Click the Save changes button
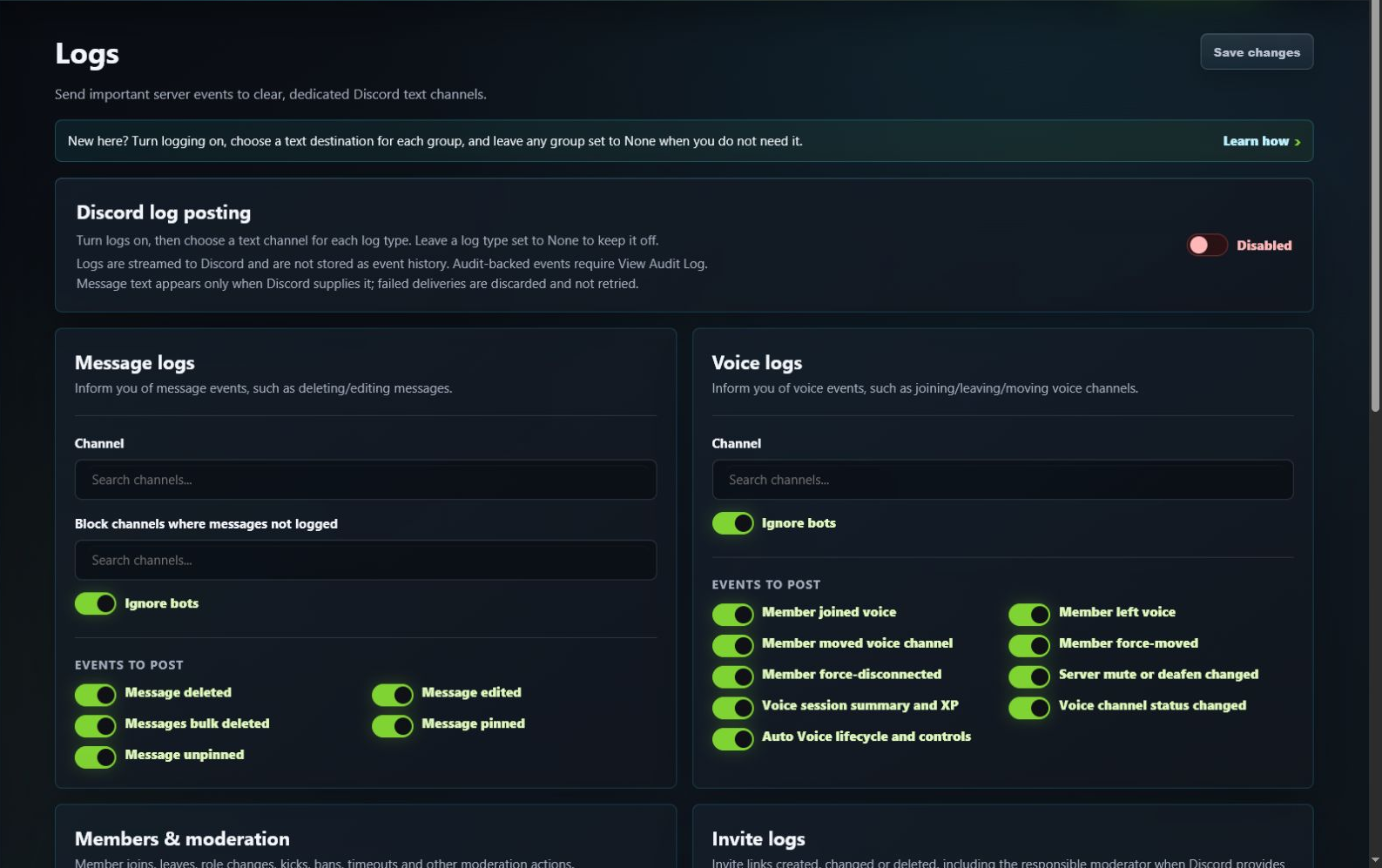This screenshot has width=1382, height=868. (x=1256, y=52)
